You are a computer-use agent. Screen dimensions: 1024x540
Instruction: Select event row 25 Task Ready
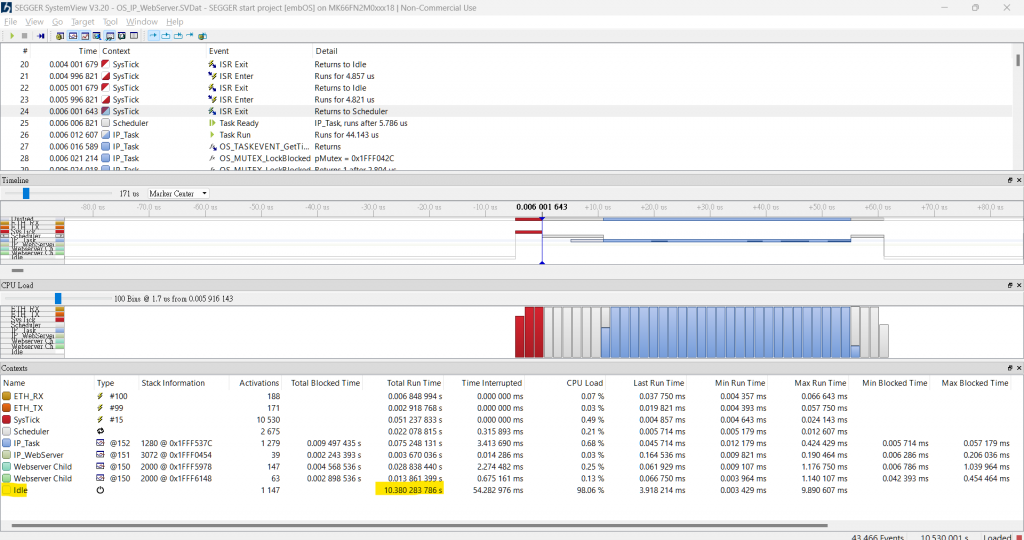click(x=506, y=123)
